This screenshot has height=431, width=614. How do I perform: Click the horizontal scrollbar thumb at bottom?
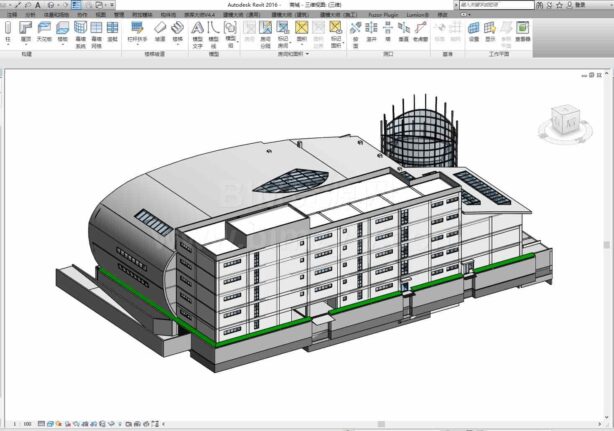tap(381, 424)
